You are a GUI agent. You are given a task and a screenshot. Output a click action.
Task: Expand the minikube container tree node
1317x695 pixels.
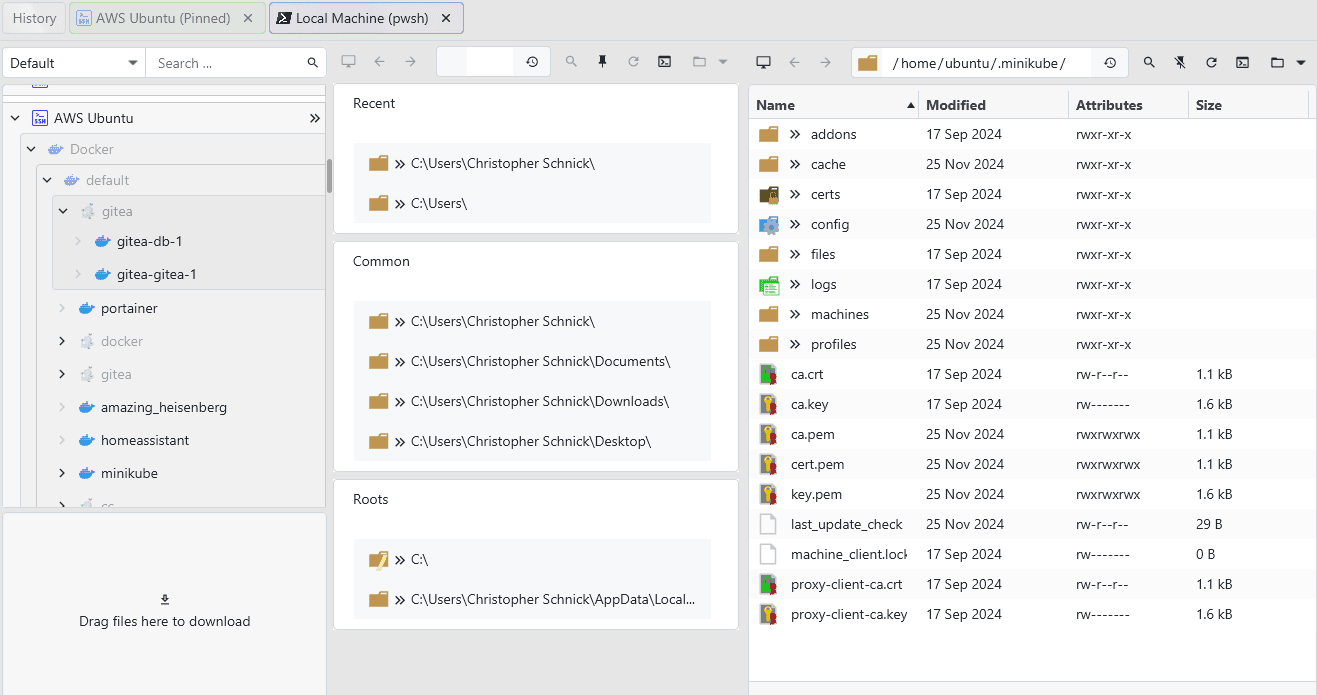[x=62, y=473]
